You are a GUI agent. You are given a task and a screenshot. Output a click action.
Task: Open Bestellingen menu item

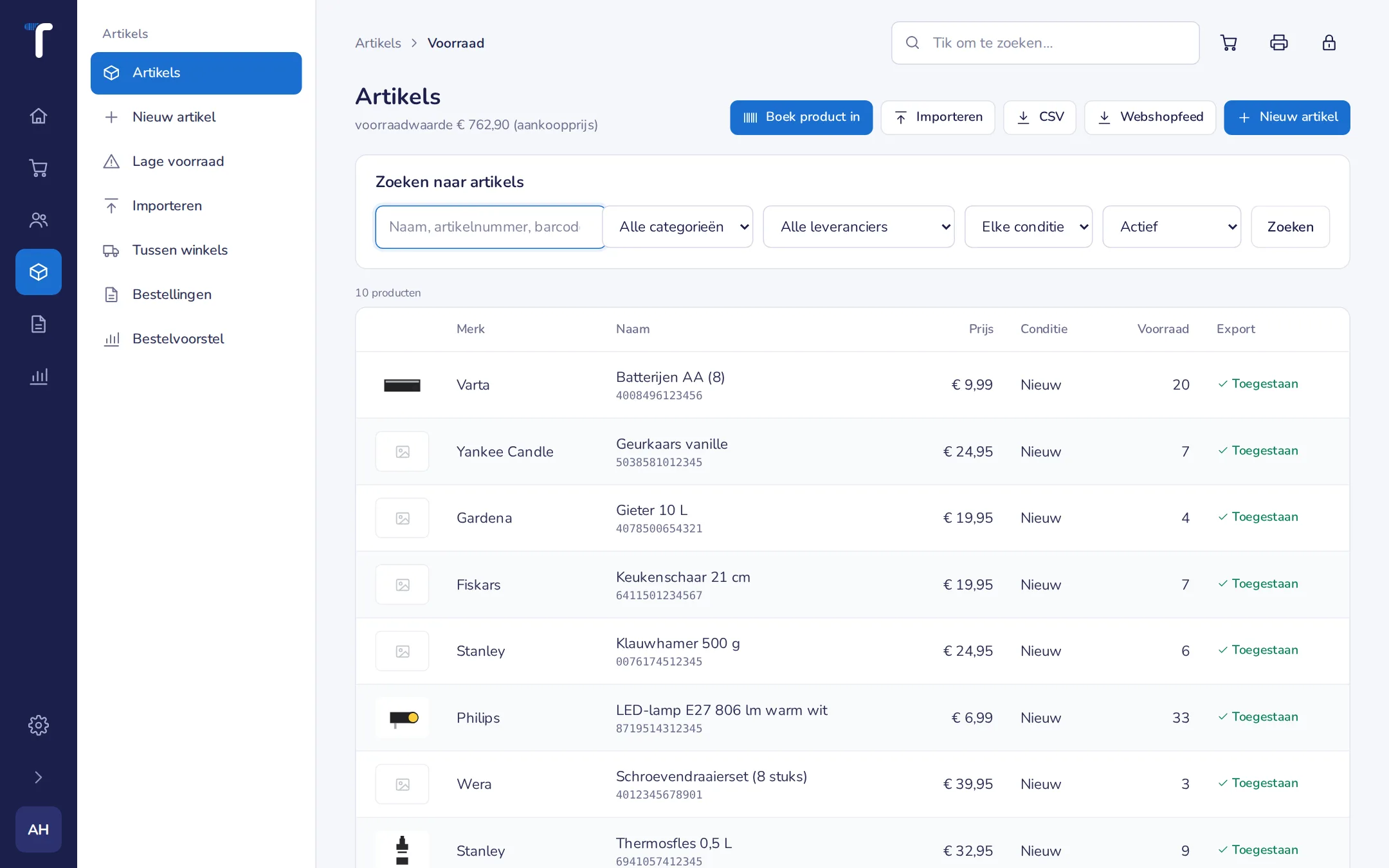(196, 294)
